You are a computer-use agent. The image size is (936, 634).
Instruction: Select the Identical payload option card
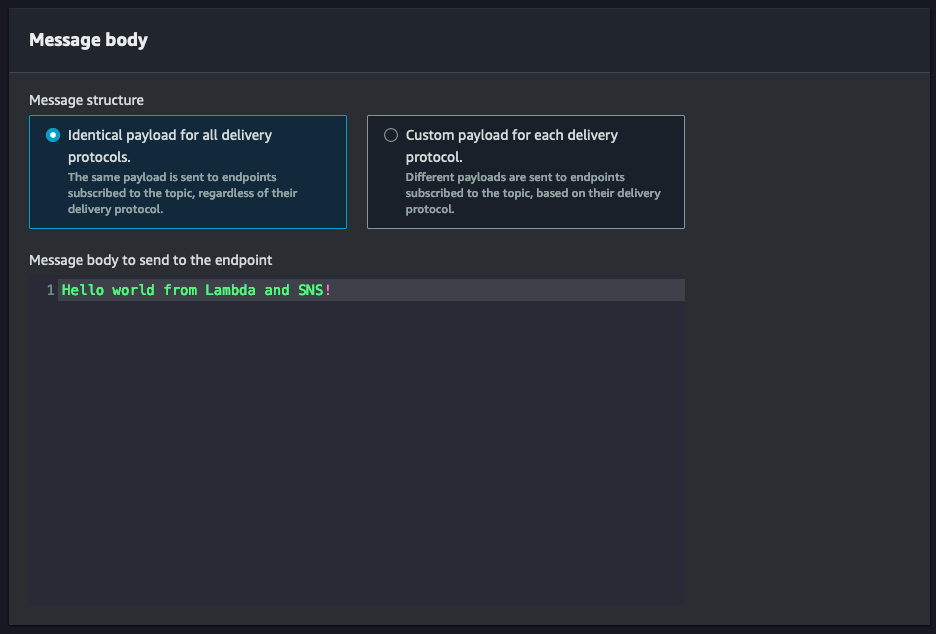[x=188, y=172]
